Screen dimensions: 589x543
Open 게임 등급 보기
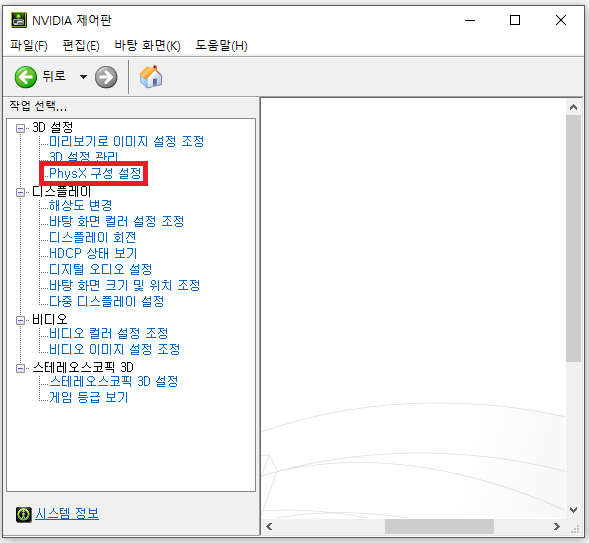click(x=89, y=397)
